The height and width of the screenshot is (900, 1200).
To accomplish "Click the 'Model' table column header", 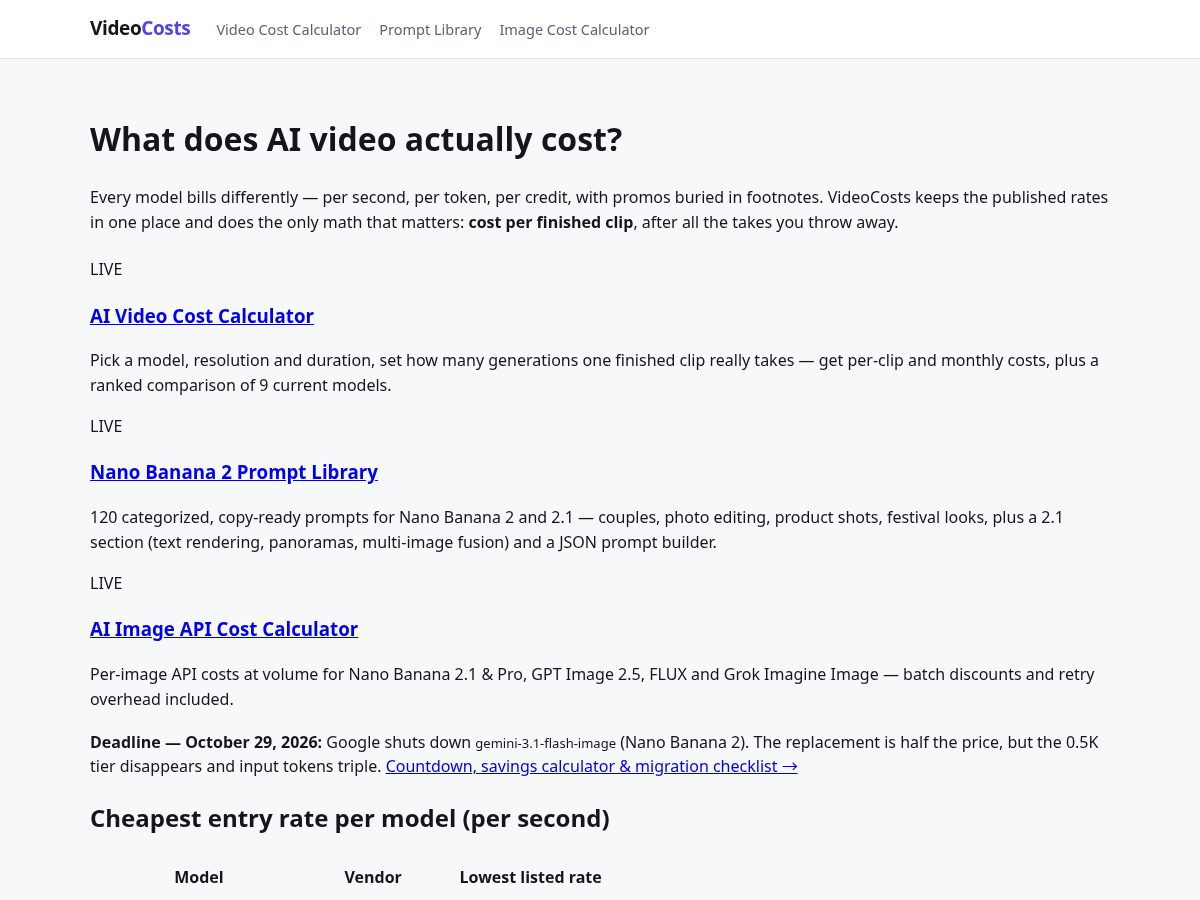I will coord(199,877).
